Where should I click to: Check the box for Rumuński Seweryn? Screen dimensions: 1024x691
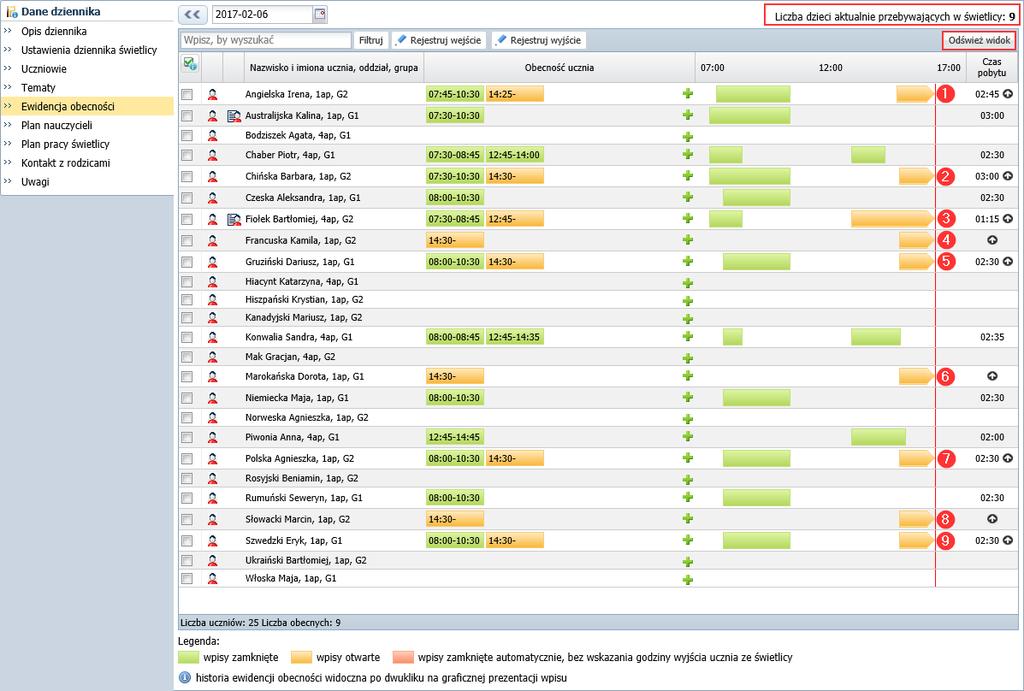[187, 498]
